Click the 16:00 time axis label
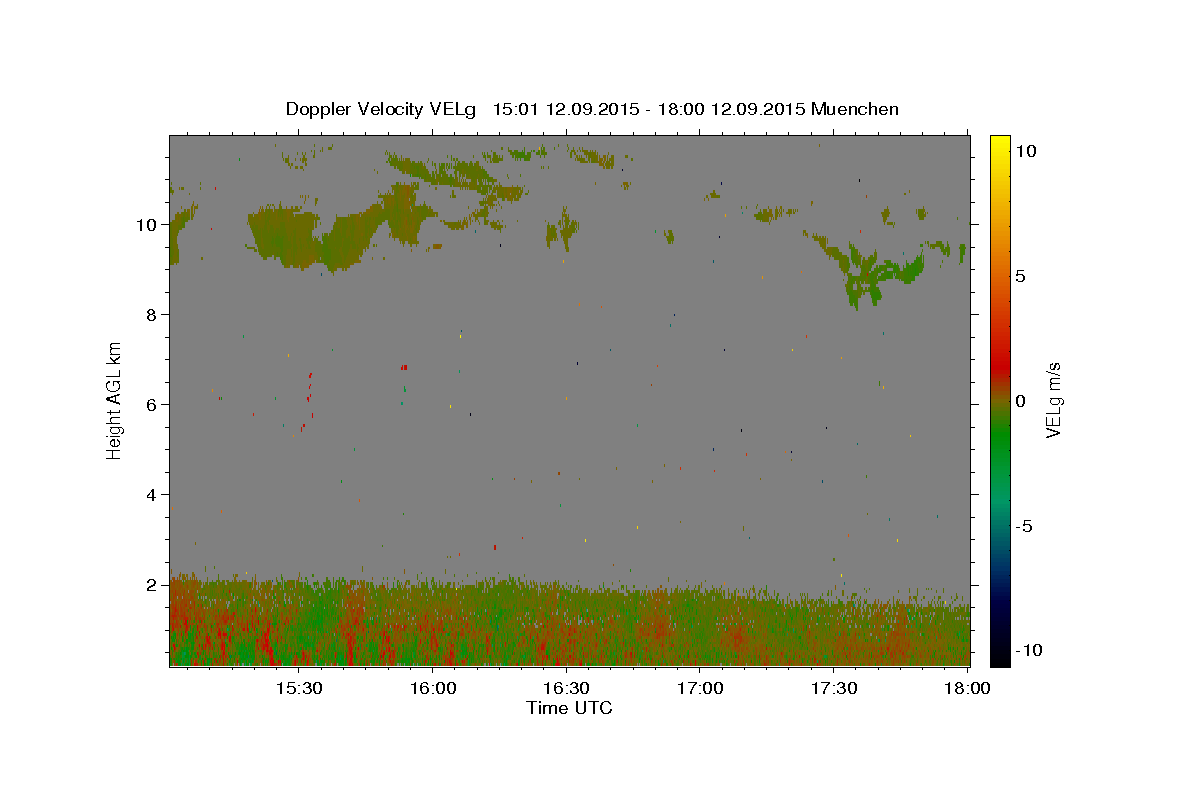Image resolution: width=1200 pixels, height=800 pixels. click(432, 688)
